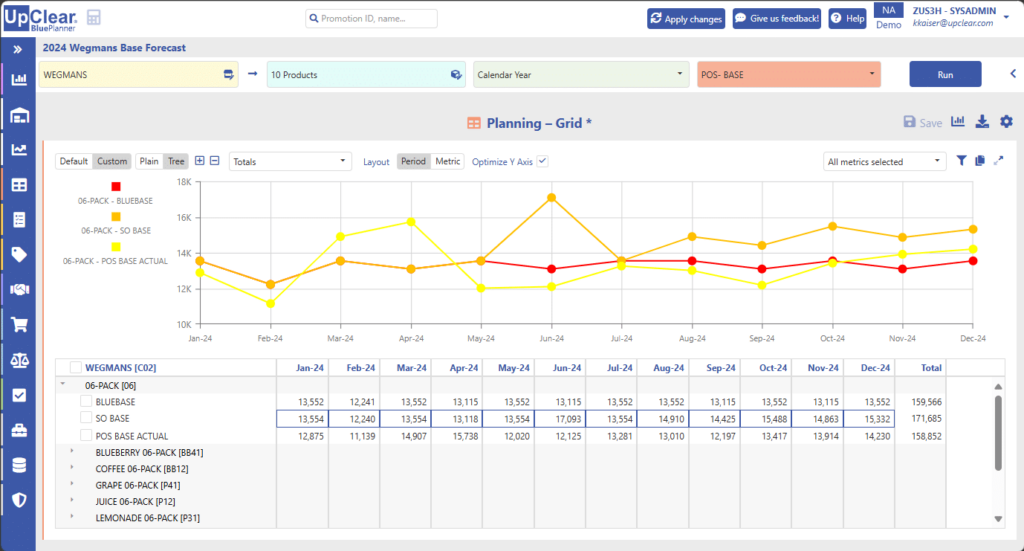The height and width of the screenshot is (551, 1024).
Task: Check the POS BASE ACTUAL row checkbox
Action: click(x=86, y=435)
